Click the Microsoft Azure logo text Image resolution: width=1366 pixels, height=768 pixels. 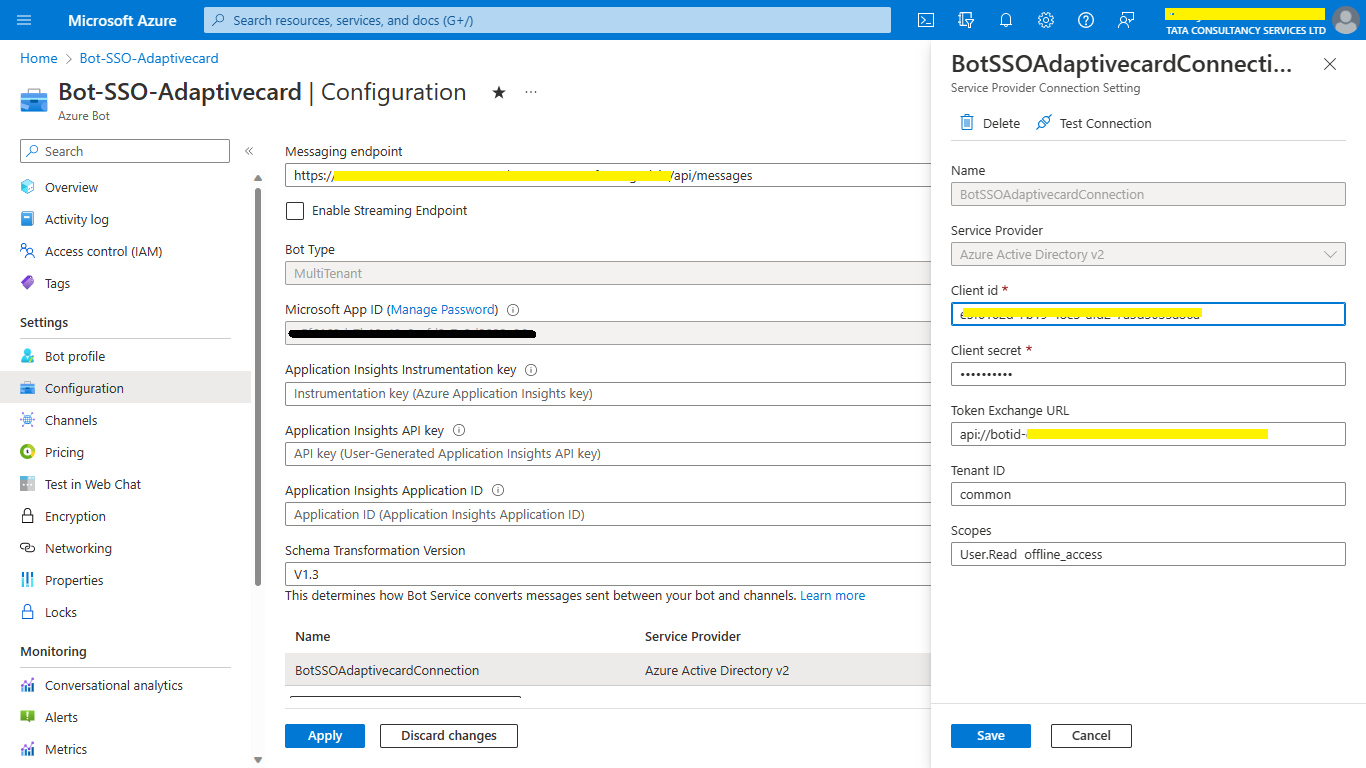pyautogui.click(x=122, y=20)
